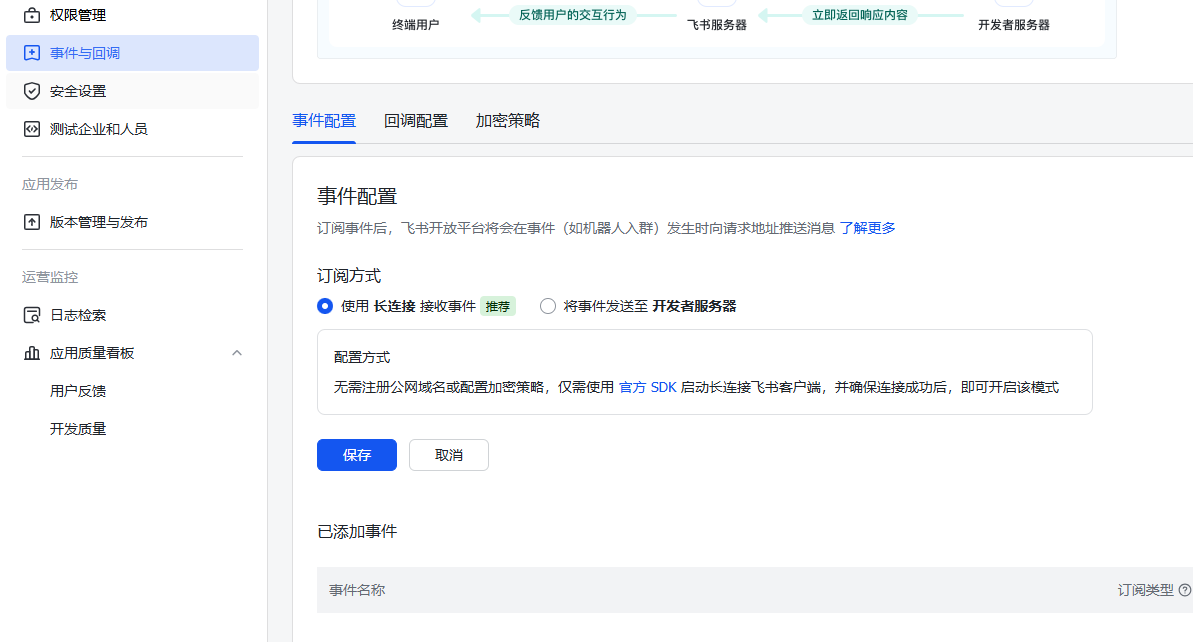The image size is (1193, 642).
Task: Click the 安全设置 shield icon
Action: click(x=32, y=91)
